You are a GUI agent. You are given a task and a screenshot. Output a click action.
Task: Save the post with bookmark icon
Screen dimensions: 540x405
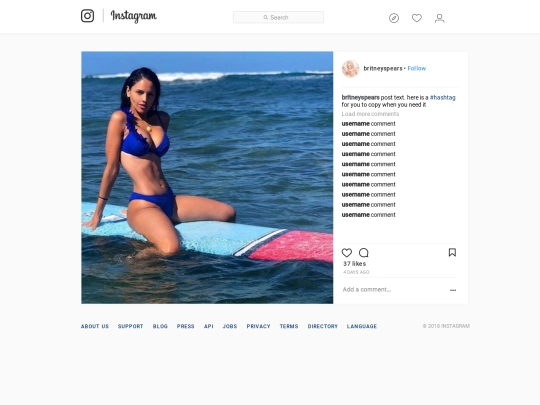452,252
